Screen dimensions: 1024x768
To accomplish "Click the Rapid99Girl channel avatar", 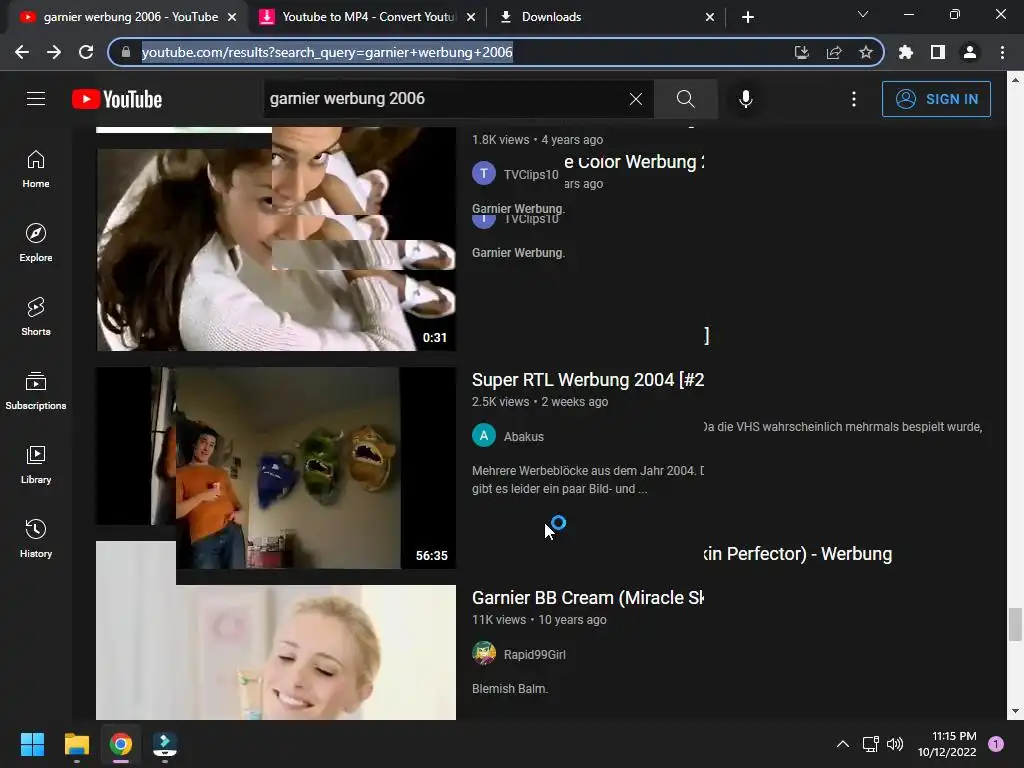I will tap(484, 654).
